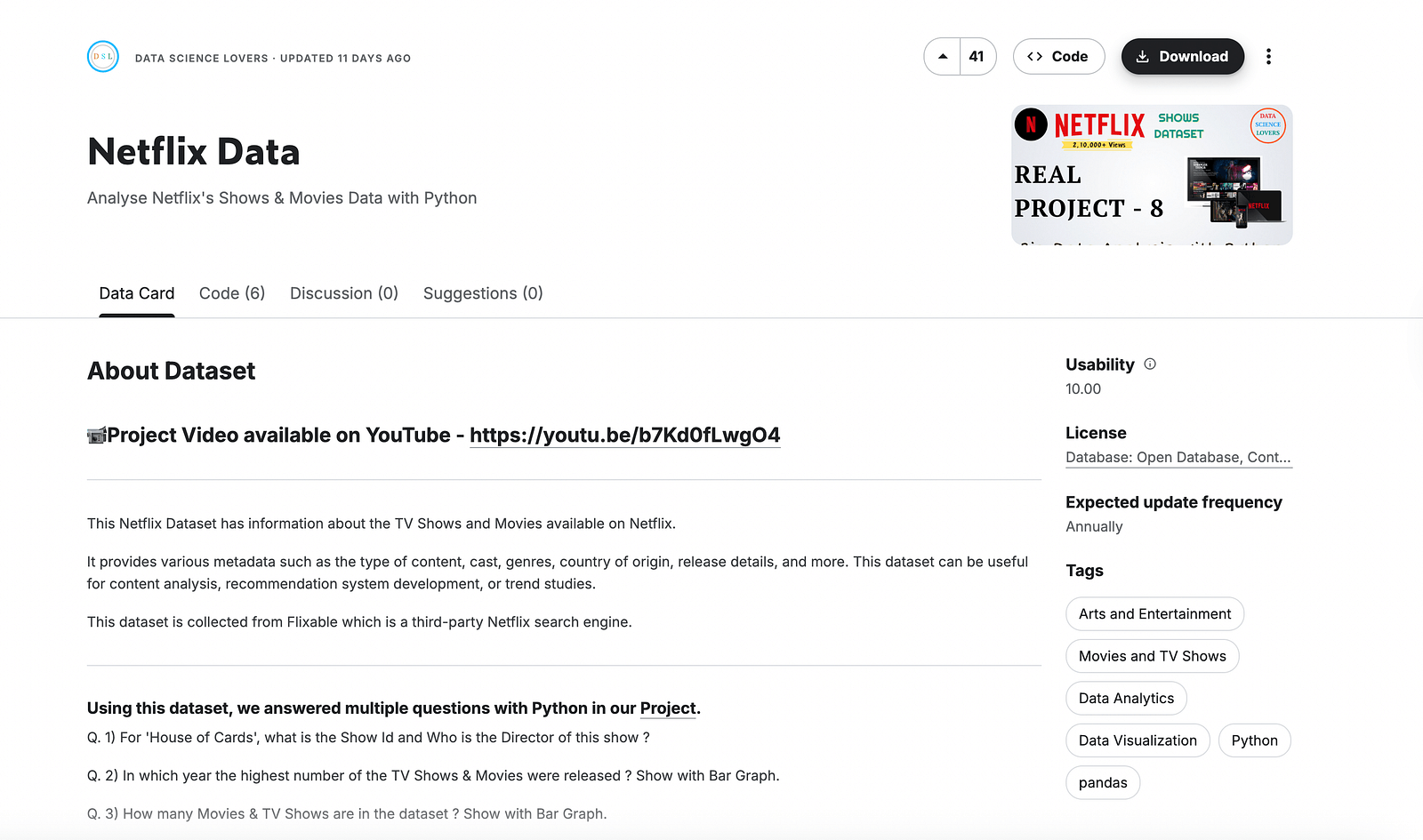Select the Data Analytics tag
The width and height of the screenshot is (1423, 840).
[1126, 699]
